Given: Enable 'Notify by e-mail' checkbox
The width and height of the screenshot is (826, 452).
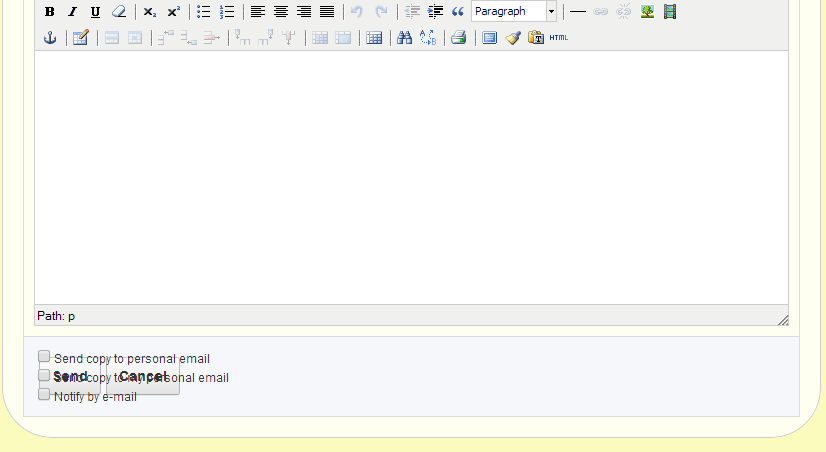Looking at the screenshot, I should [44, 394].
